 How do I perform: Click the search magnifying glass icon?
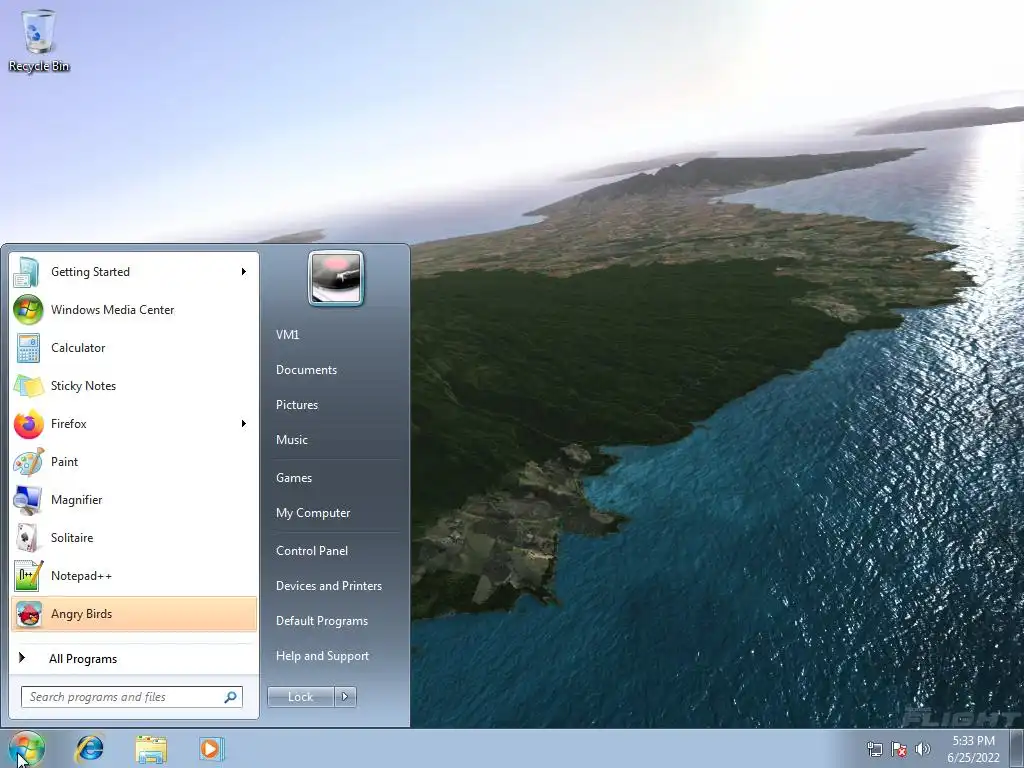coord(231,697)
